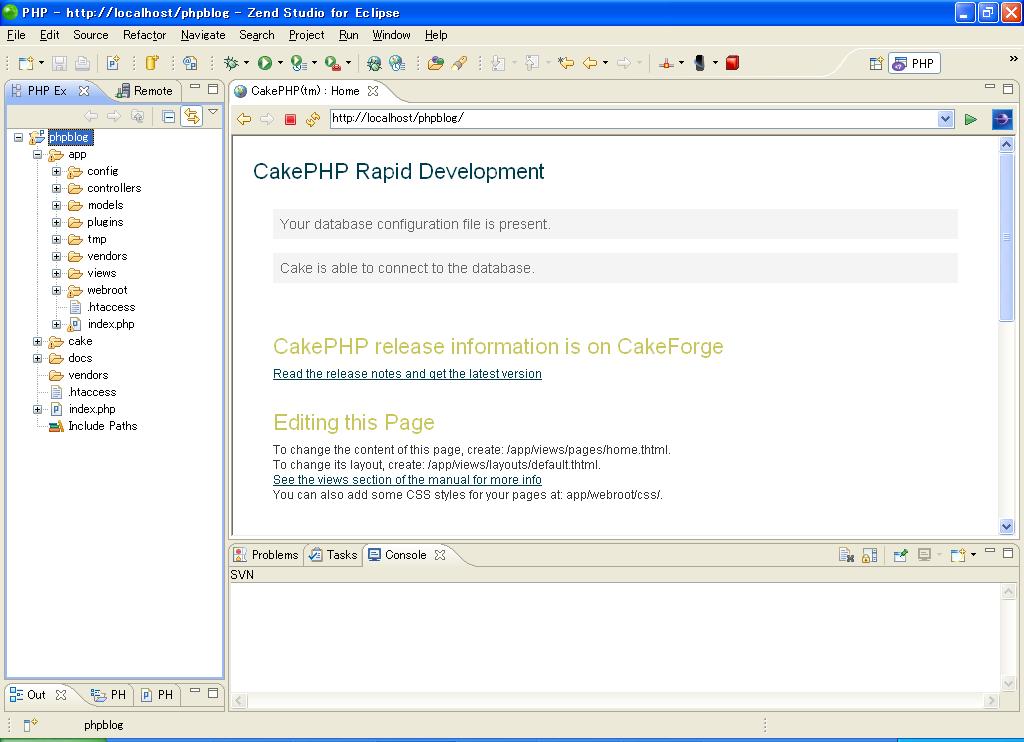Click the console horizontal scrollbar left arrow
Screen dimensions: 1024x742
239,700
